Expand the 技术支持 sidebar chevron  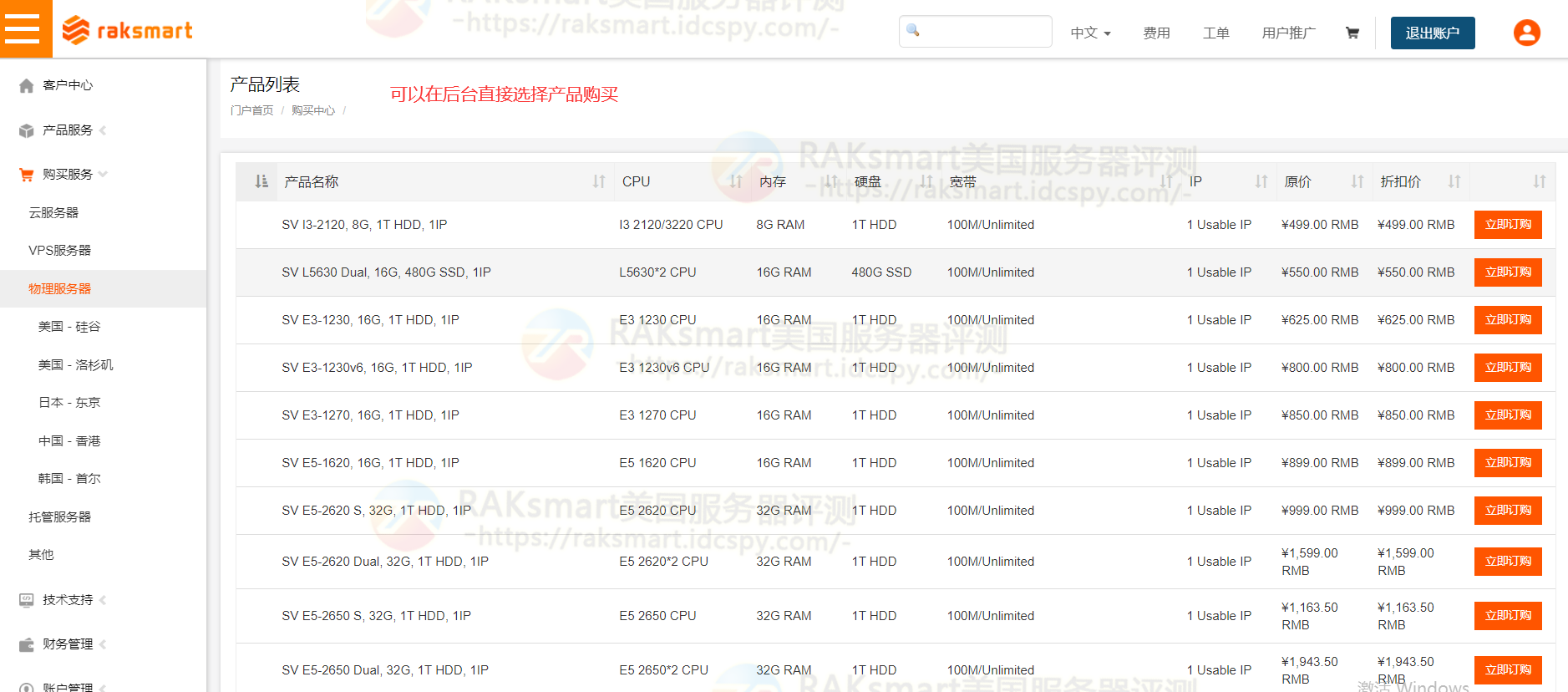click(103, 600)
